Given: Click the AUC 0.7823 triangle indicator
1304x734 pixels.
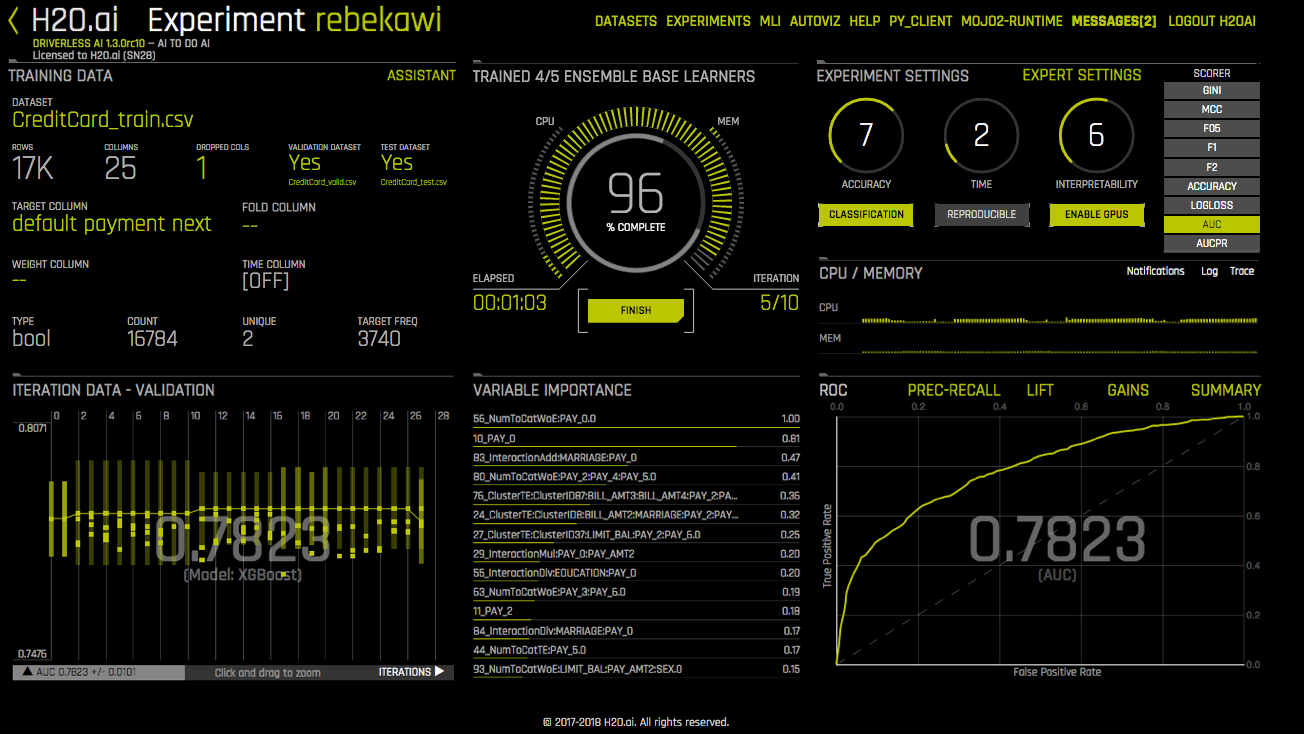Looking at the screenshot, I should pyautogui.click(x=27, y=672).
